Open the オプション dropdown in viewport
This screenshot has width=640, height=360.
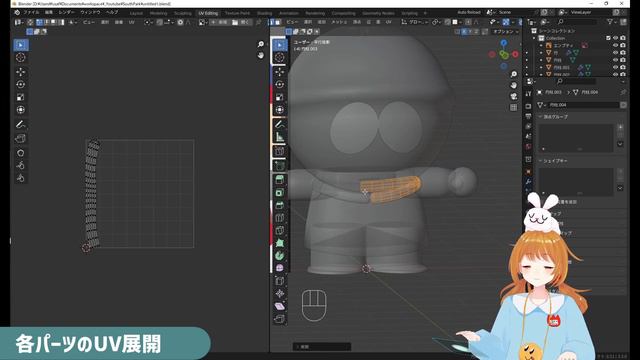tap(506, 31)
